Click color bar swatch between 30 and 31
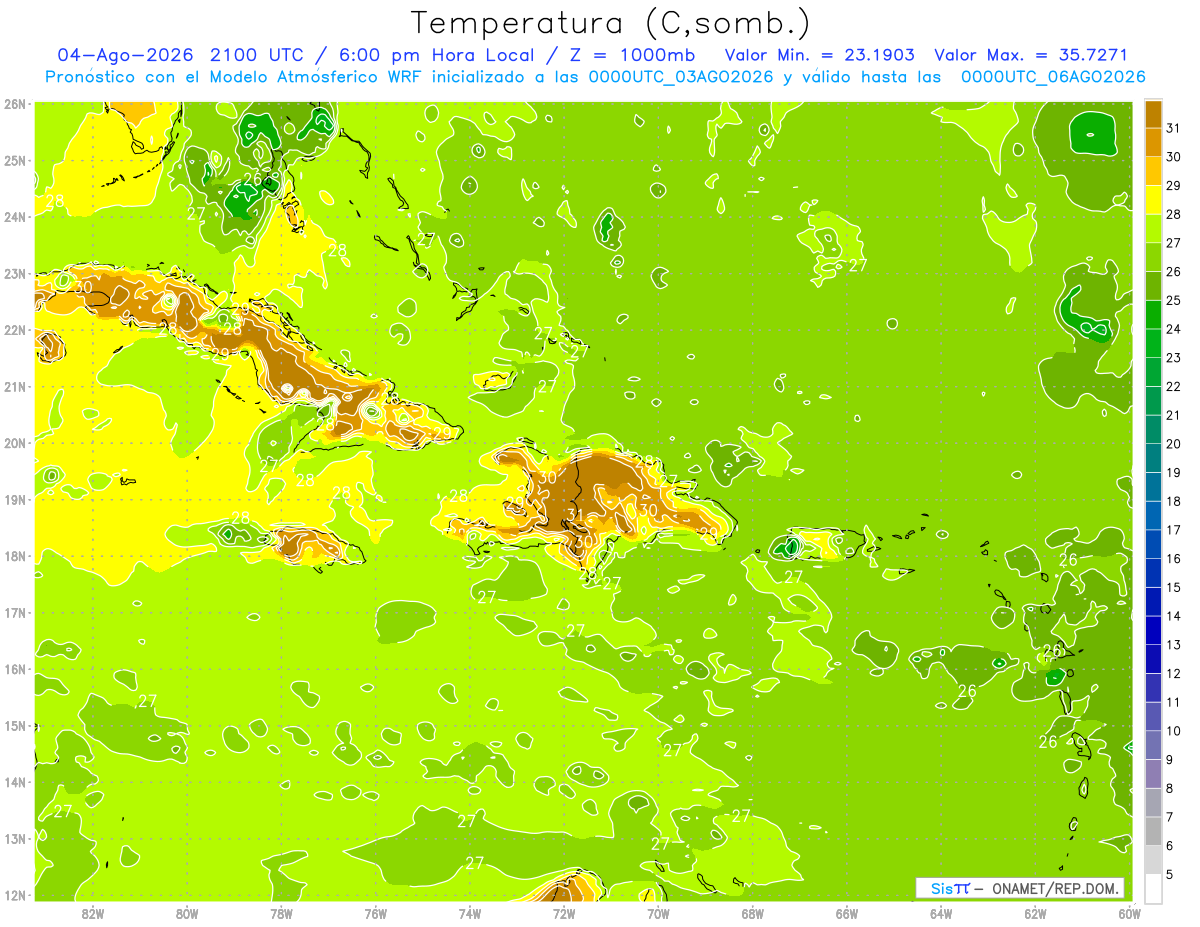 click(x=1153, y=143)
